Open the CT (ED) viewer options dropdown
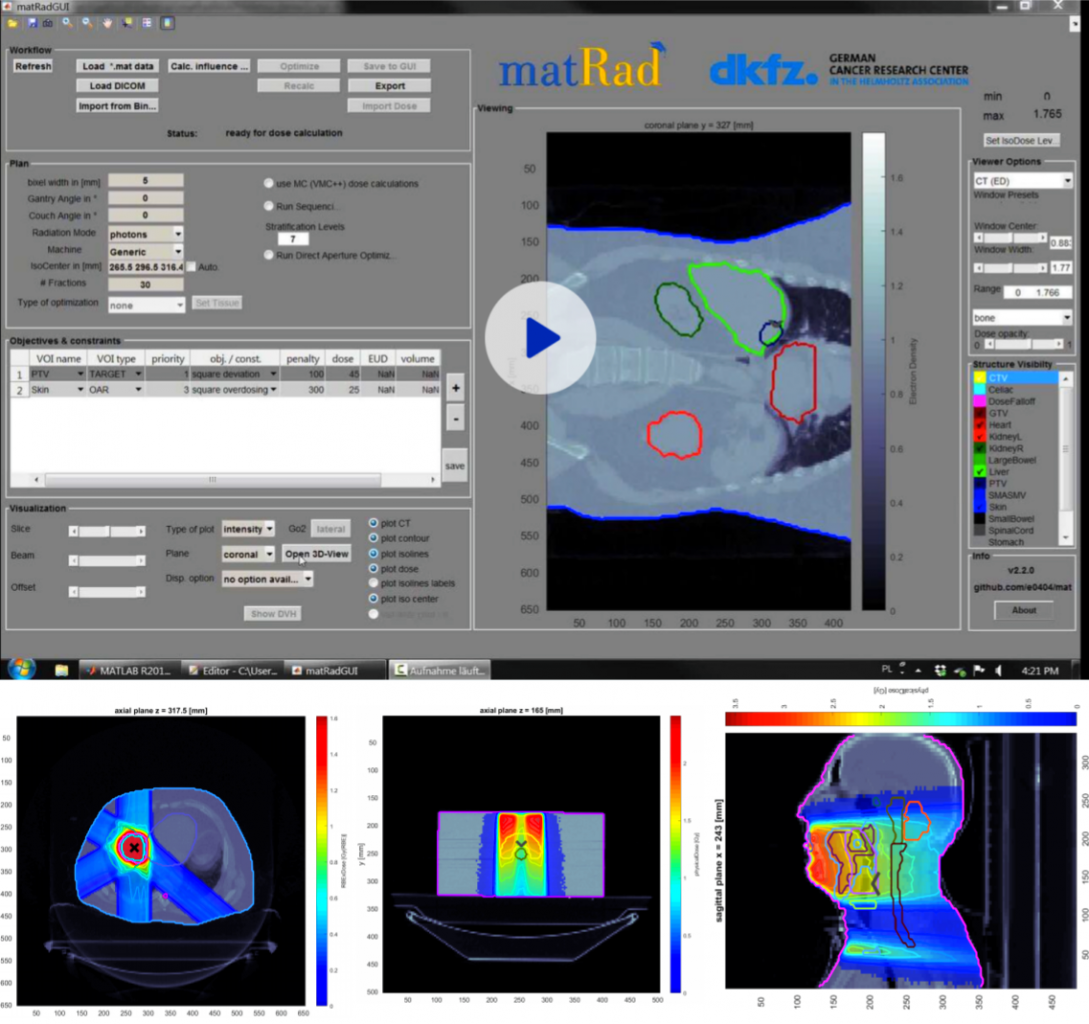The image size is (1089, 1024). point(1067,181)
